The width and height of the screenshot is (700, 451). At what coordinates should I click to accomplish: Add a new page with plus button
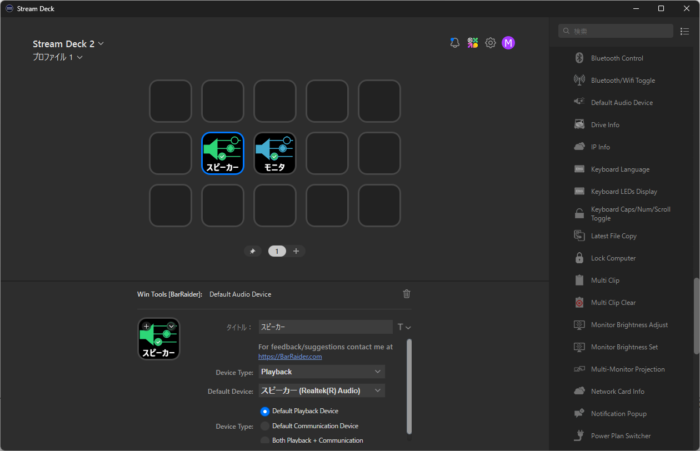296,251
